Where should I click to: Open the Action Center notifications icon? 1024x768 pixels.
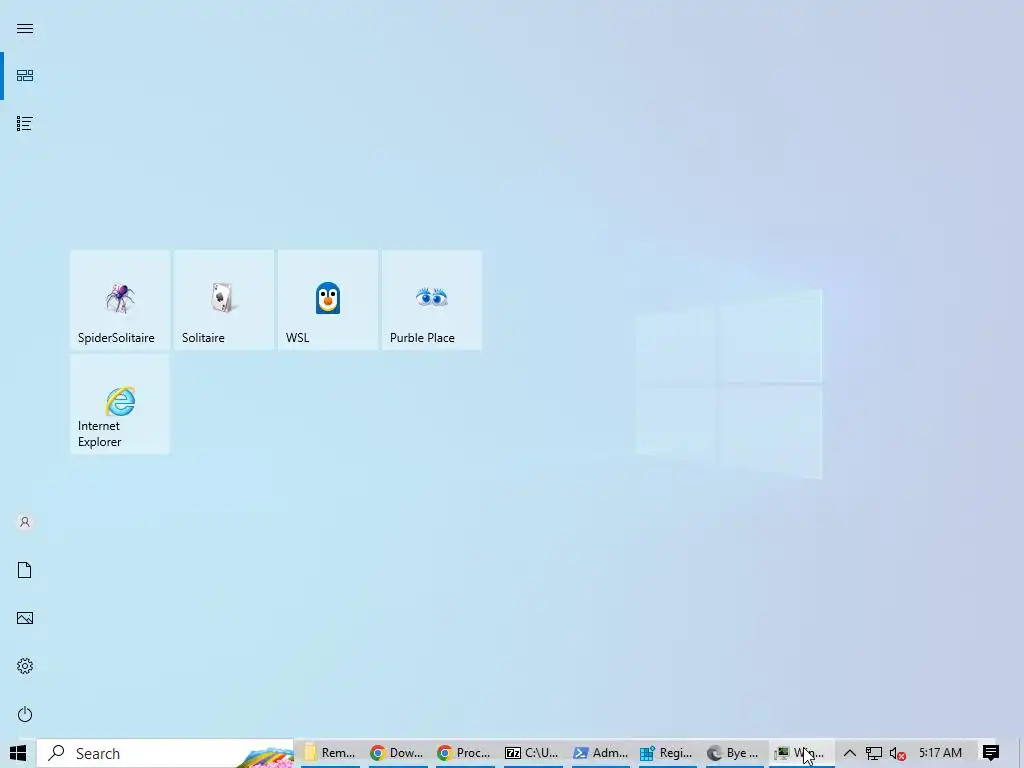(991, 753)
